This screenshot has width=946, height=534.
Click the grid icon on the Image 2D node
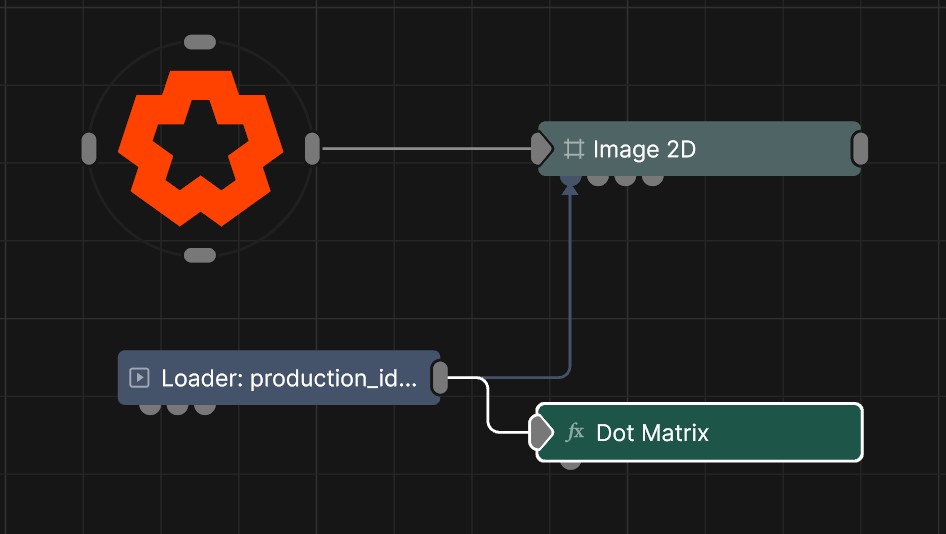(x=573, y=149)
